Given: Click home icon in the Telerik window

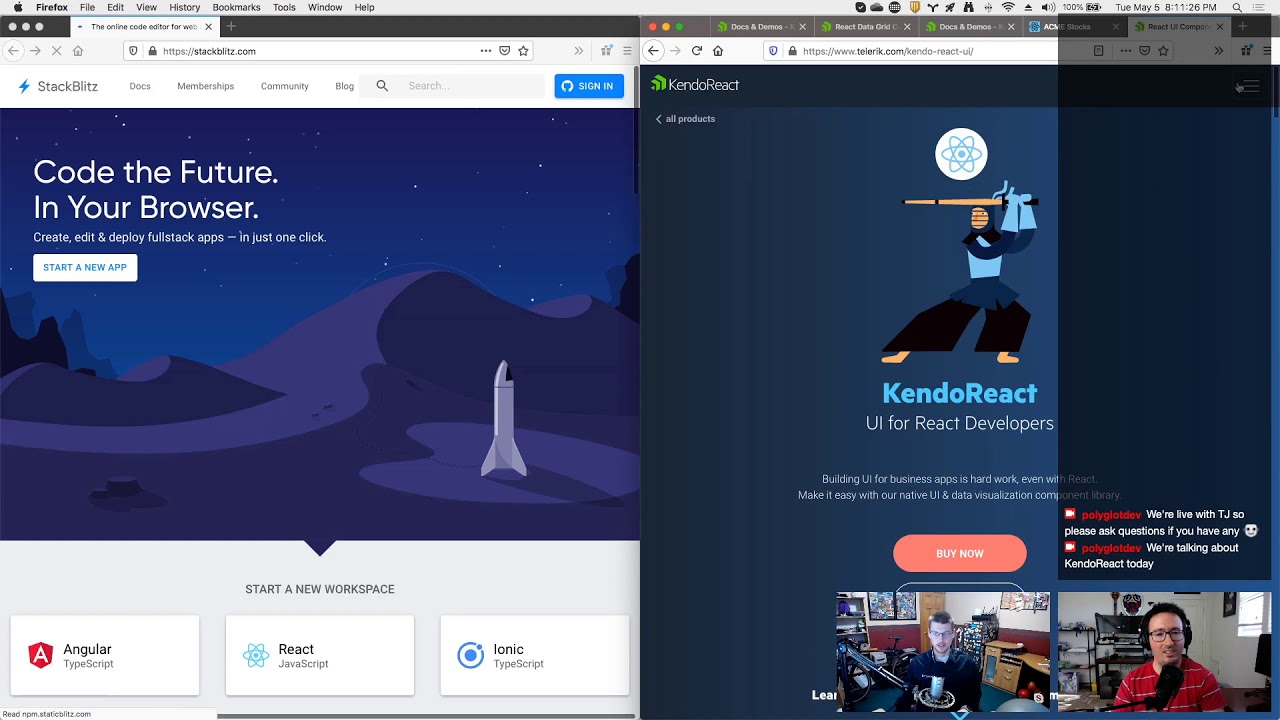Looking at the screenshot, I should click(718, 51).
